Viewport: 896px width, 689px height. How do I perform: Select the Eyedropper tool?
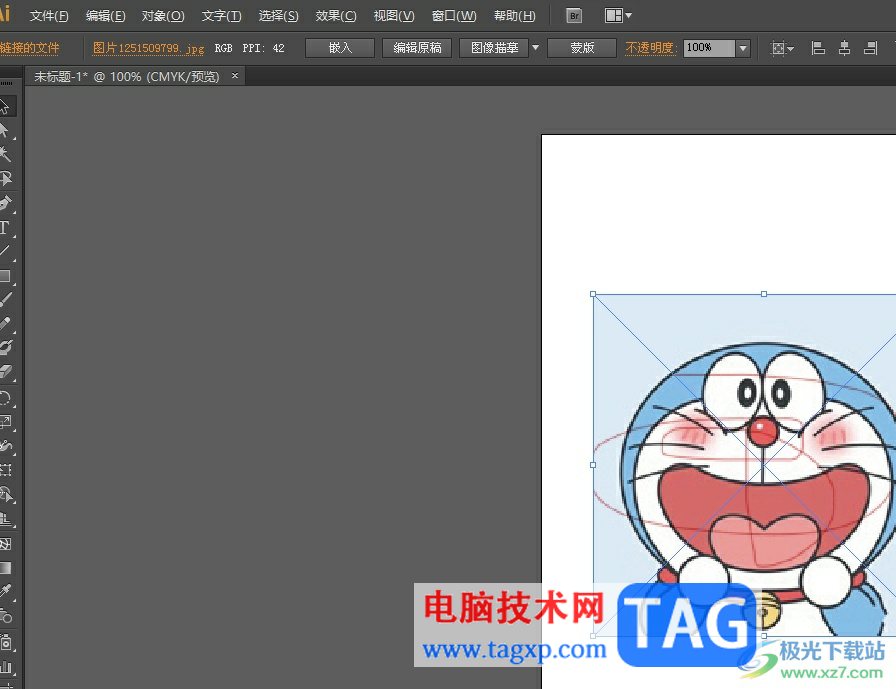5,592
